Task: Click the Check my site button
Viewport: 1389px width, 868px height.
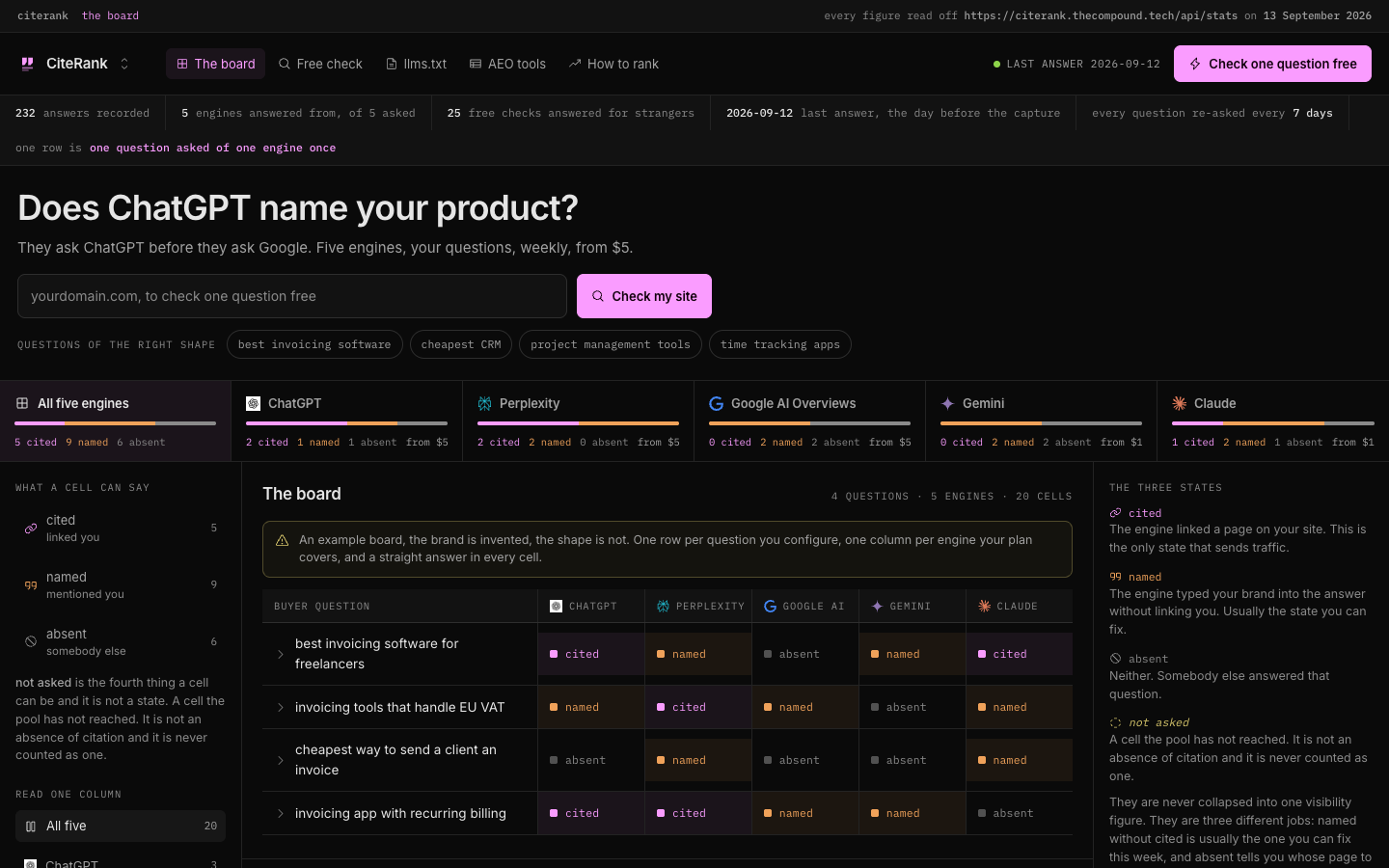Action: click(x=644, y=296)
